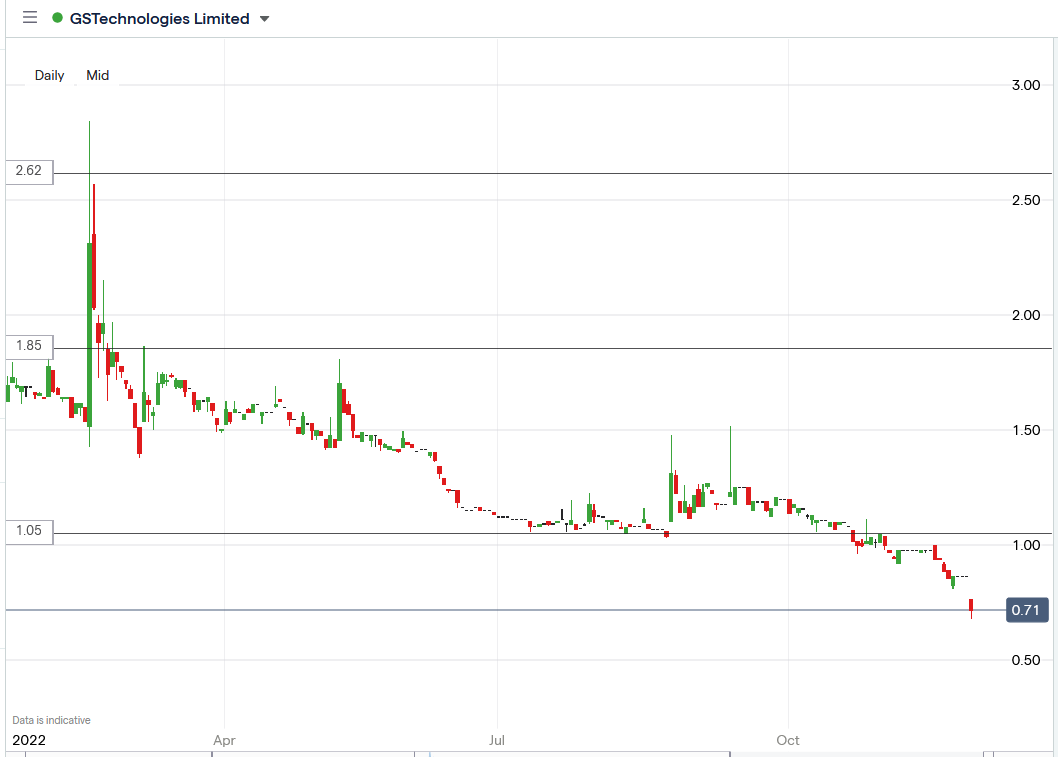Select the 1.85 horizontal line label
This screenshot has width=1058, height=757.
[29, 346]
